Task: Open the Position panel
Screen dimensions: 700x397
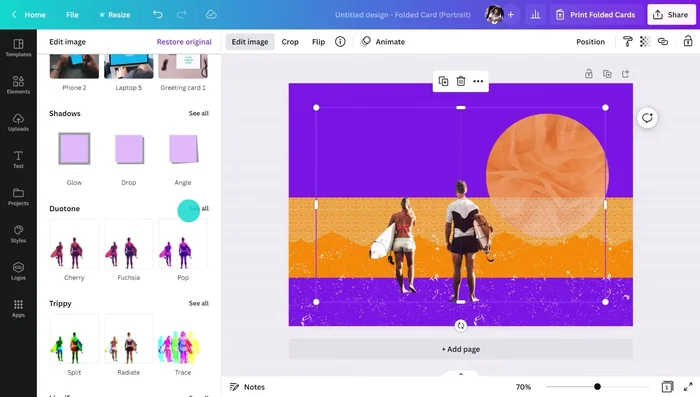Action: click(x=590, y=42)
